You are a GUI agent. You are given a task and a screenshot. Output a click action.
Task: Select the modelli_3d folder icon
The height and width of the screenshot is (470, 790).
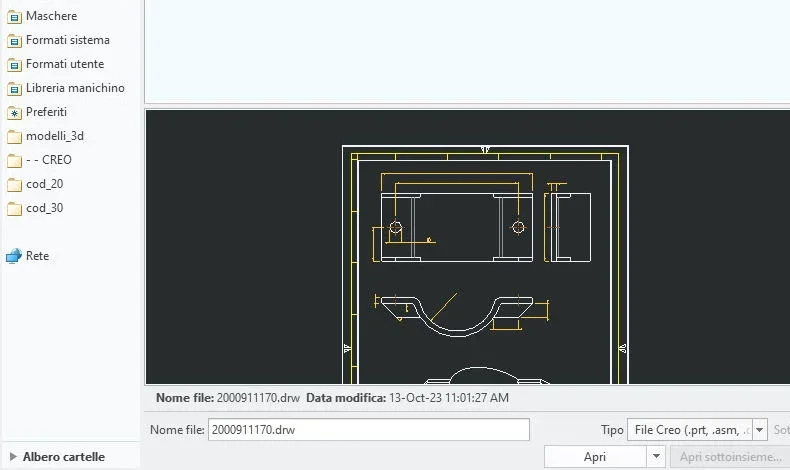[x=14, y=137]
